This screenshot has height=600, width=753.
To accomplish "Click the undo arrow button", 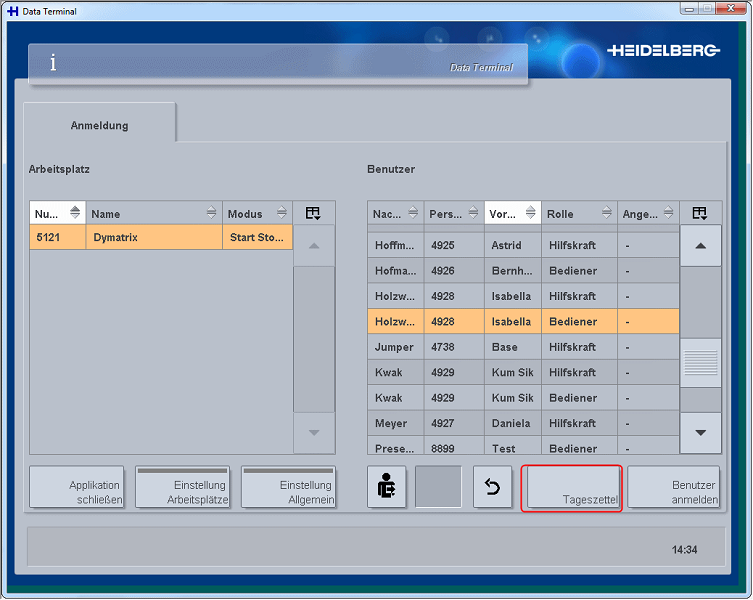I will tap(492, 487).
